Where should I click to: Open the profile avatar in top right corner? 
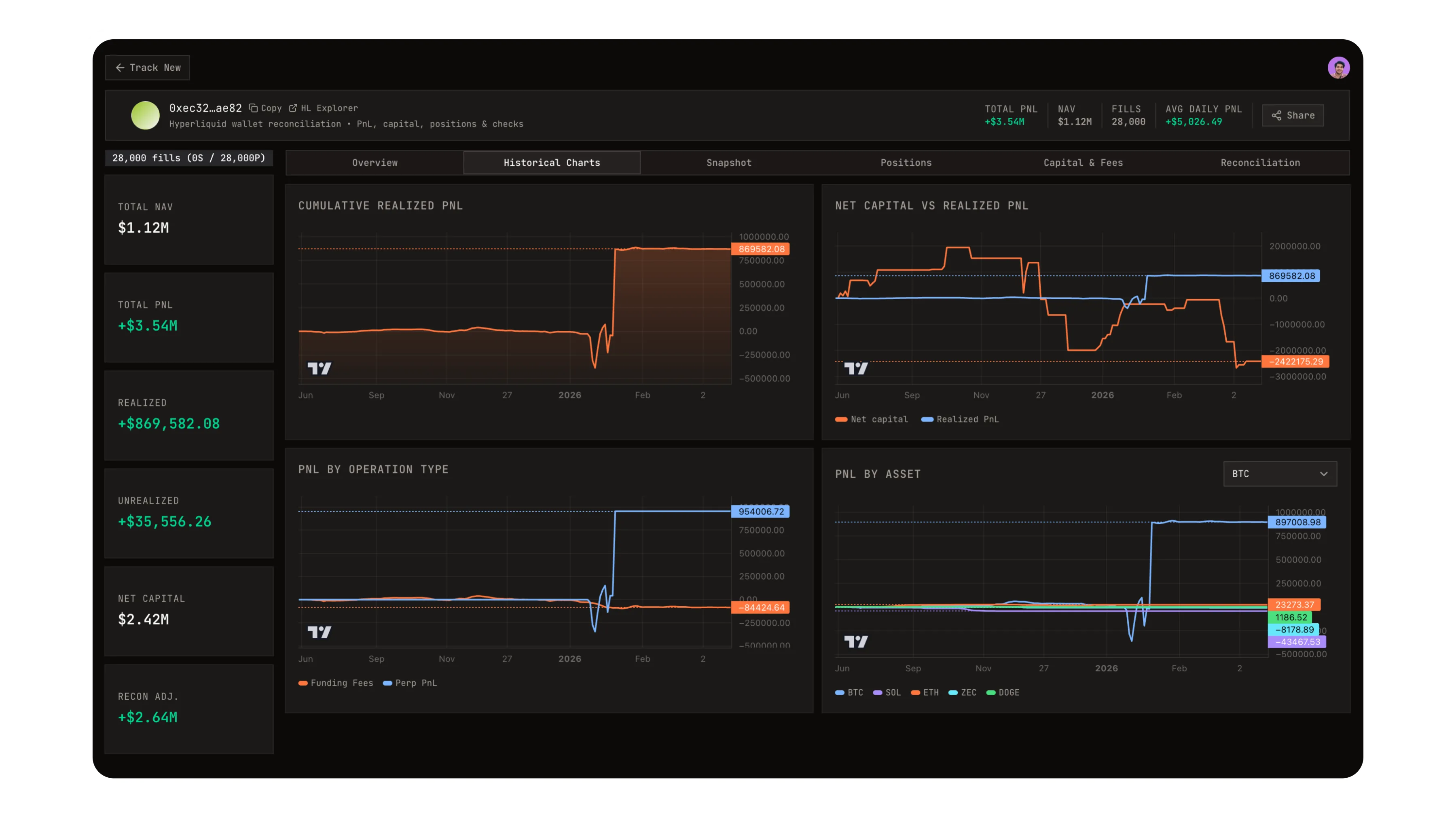pos(1338,67)
